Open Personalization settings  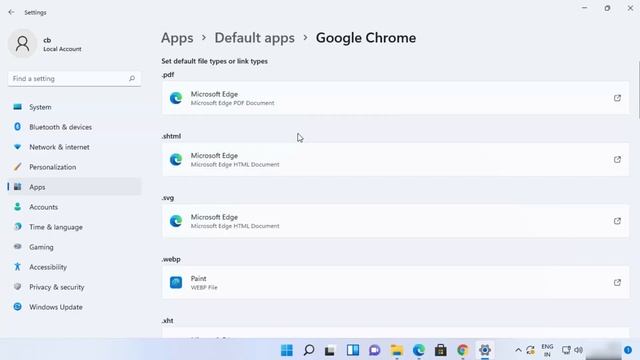tap(74, 167)
